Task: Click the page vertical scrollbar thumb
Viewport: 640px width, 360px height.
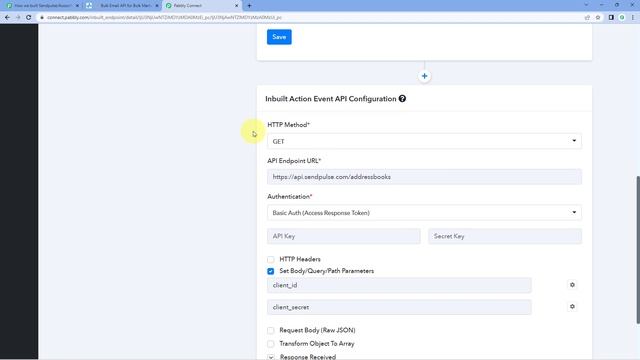Action: pyautogui.click(x=638, y=250)
